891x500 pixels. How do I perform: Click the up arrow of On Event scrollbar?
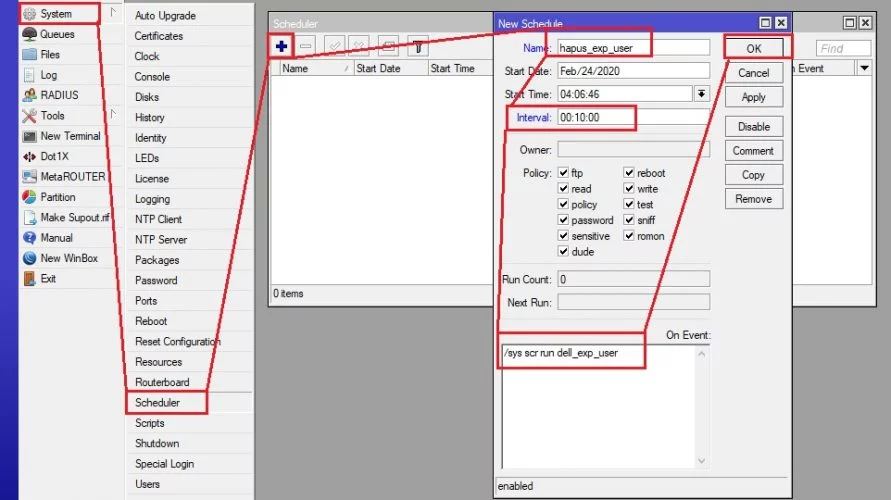point(702,354)
